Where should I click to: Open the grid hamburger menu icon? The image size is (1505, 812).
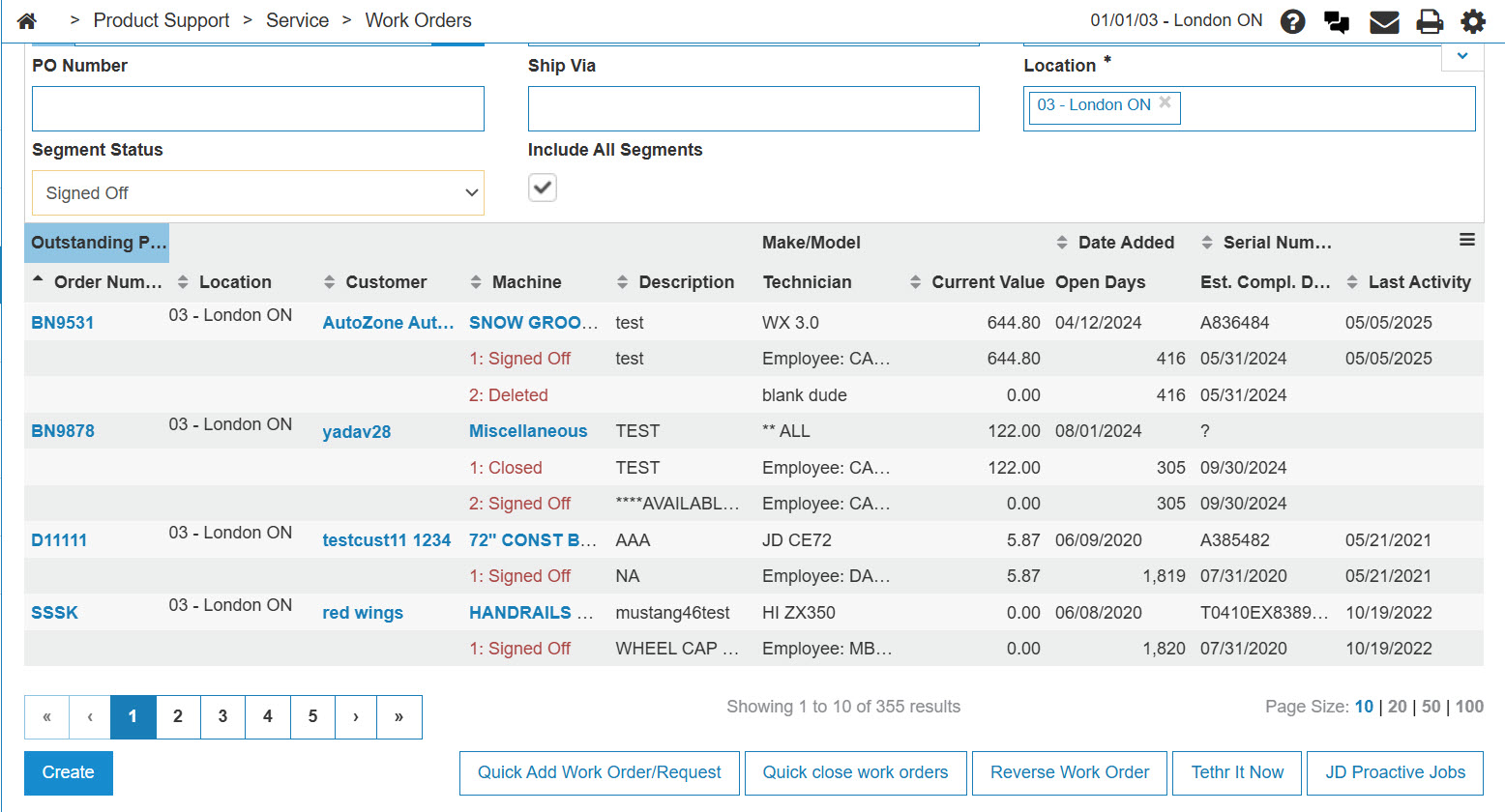tap(1466, 240)
